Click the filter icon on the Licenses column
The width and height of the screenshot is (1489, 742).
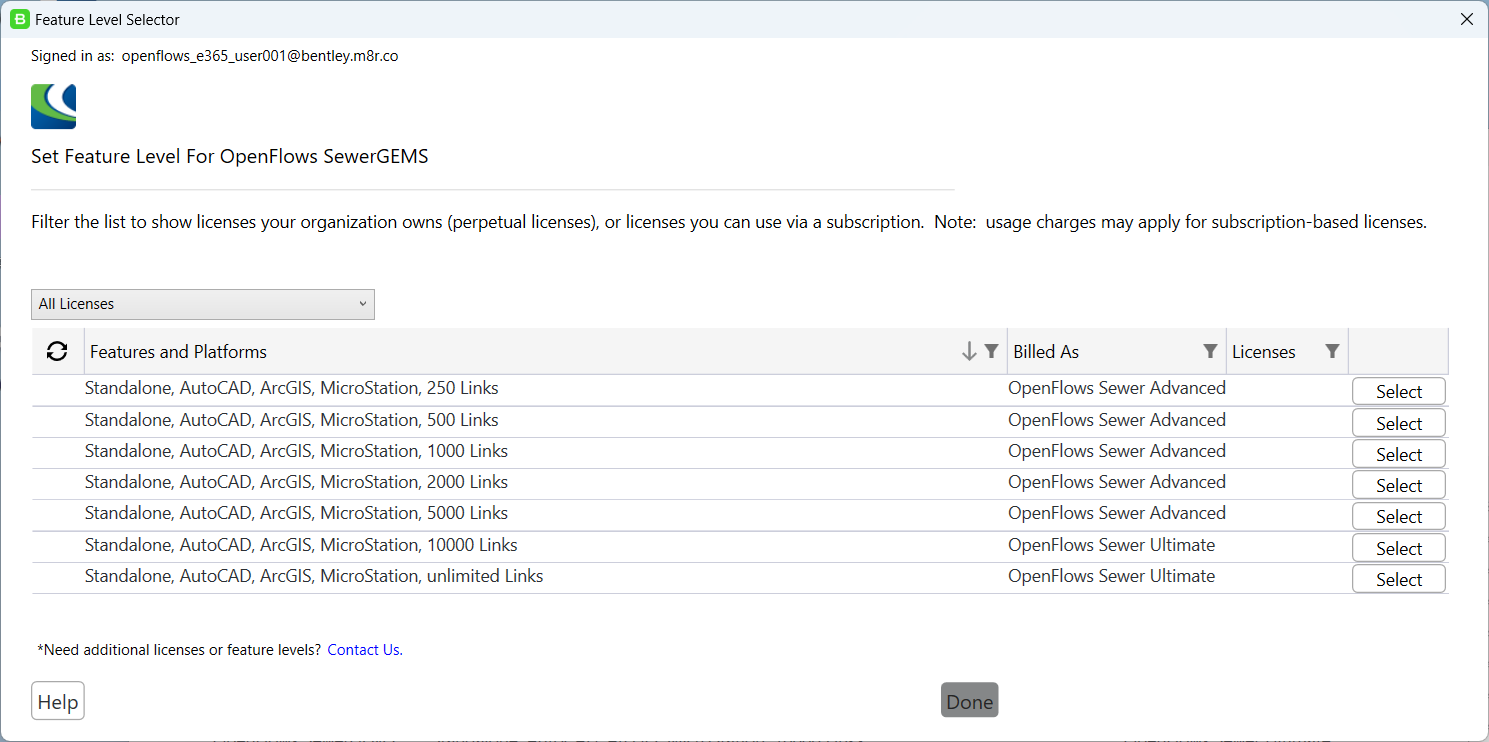[1332, 351]
